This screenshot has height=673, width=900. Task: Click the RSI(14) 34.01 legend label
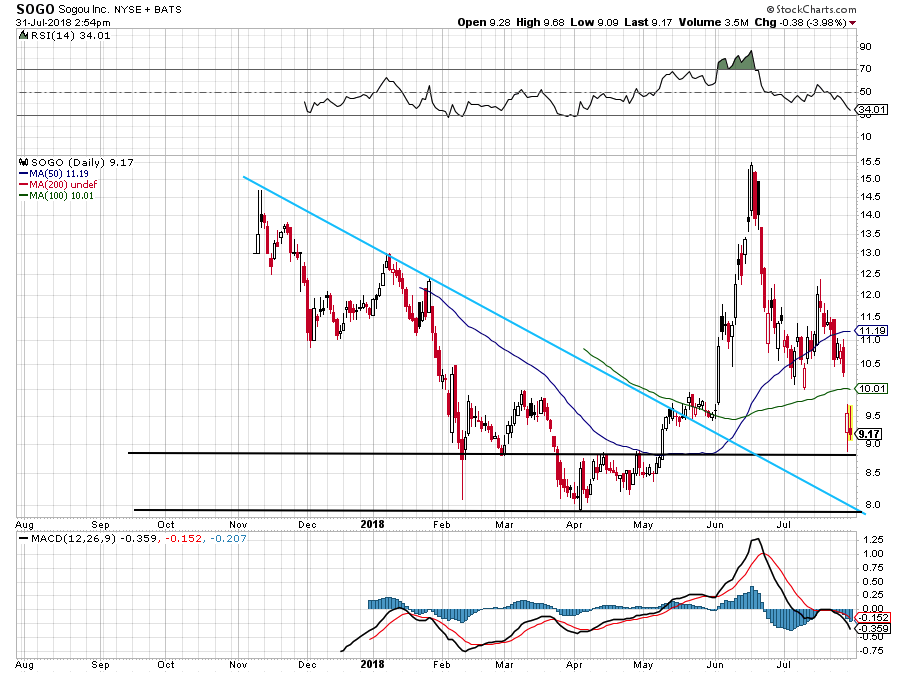pyautogui.click(x=70, y=35)
